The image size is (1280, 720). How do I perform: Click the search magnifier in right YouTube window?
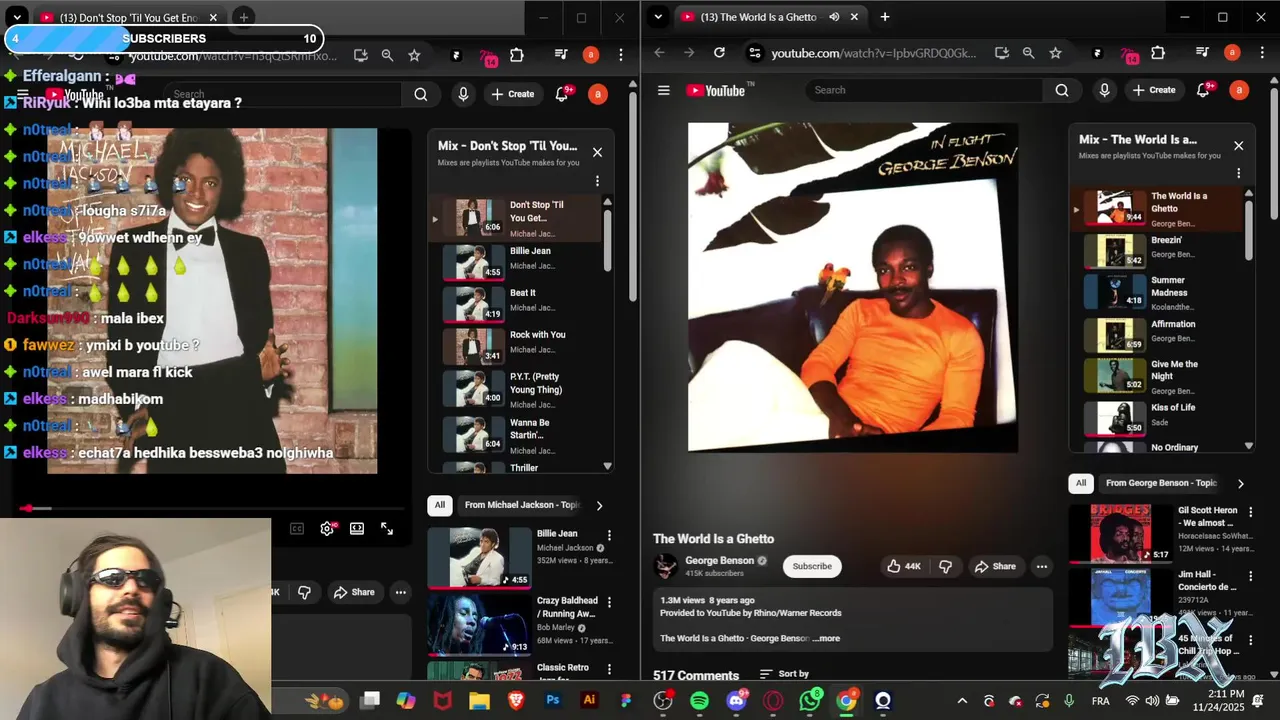(x=1061, y=90)
